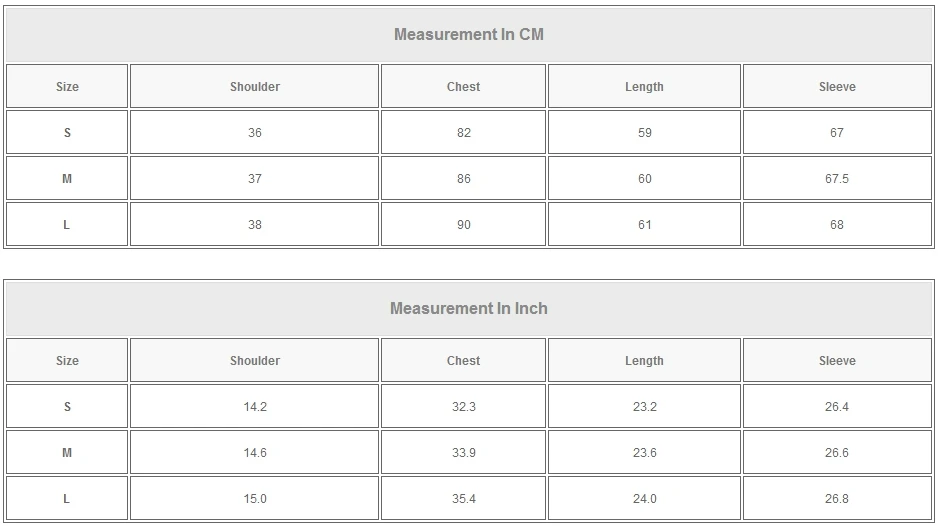Viewport: 938px width, 526px height.
Task: Click size L row label in Inch table
Action: [x=67, y=499]
